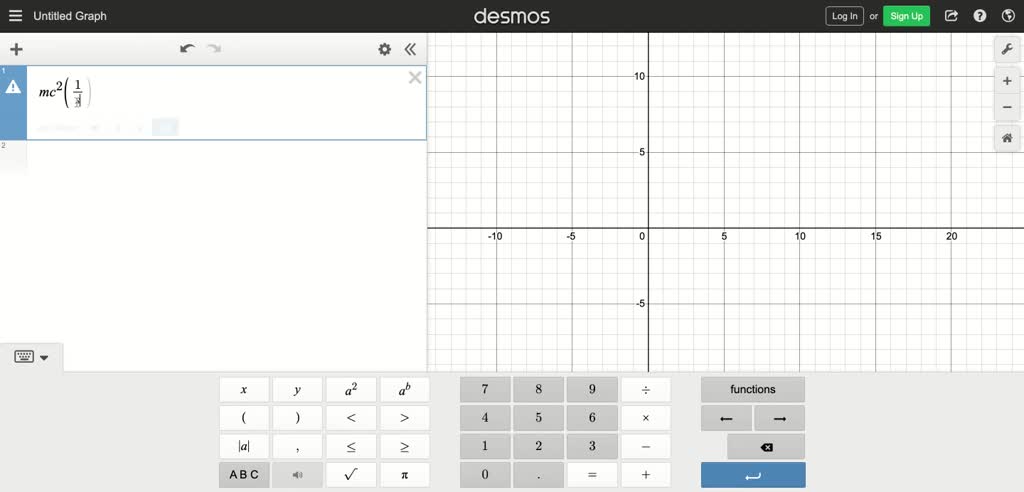Insert pi from the keypad
1024x492 pixels.
(405, 475)
